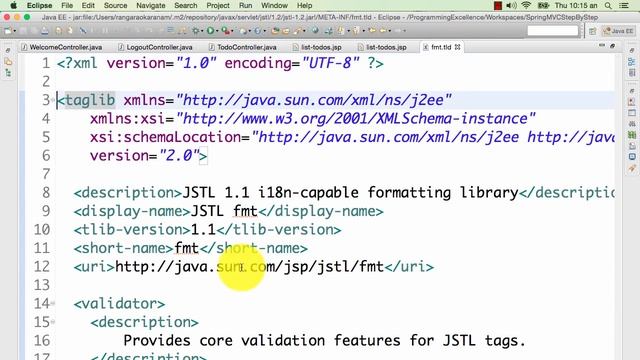Open the Markers view icon
Viewport: 640px width, 360px height.
632,102
